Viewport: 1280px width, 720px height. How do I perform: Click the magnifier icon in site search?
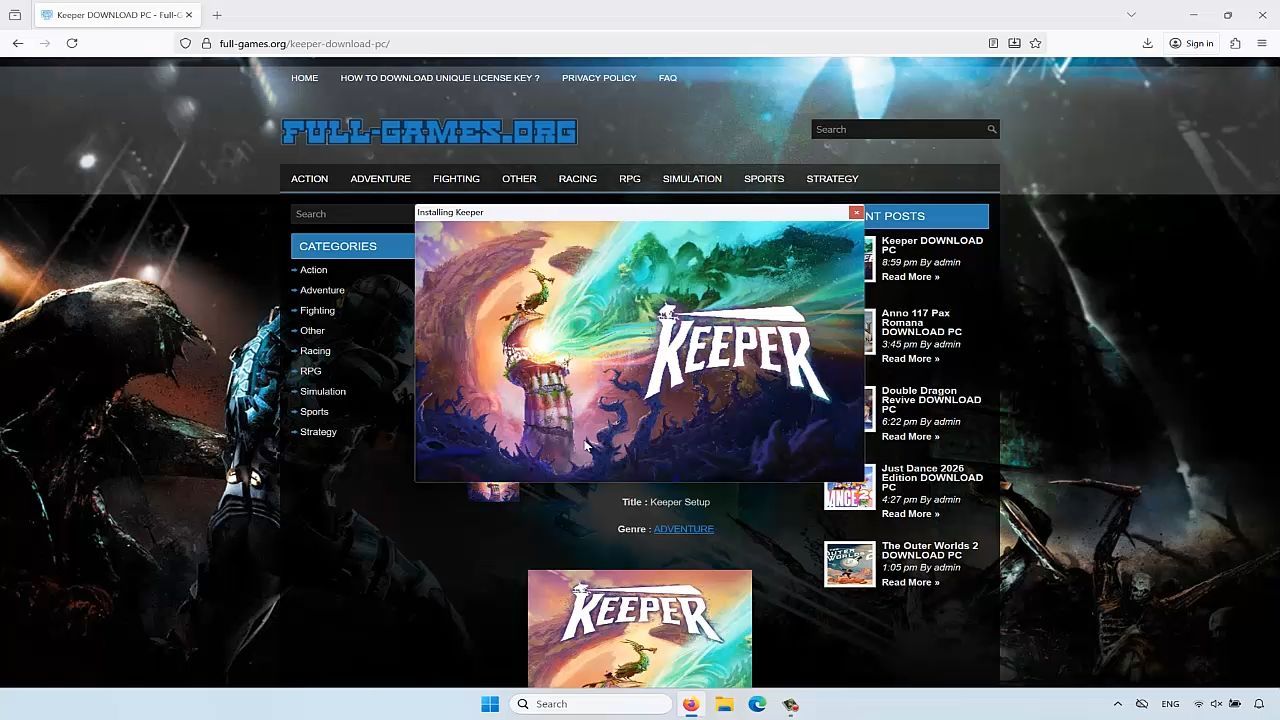(991, 129)
